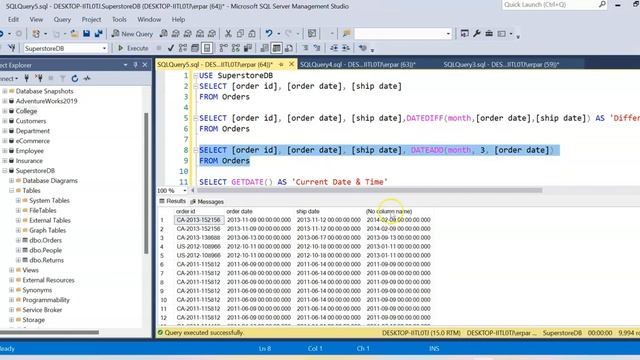Click the Save file icon
The image size is (640, 360).
[x=86, y=34]
